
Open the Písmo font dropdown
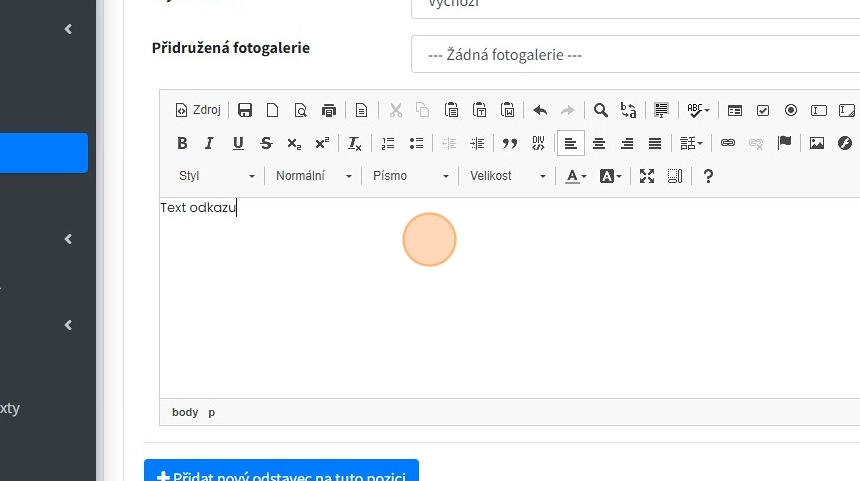(410, 176)
